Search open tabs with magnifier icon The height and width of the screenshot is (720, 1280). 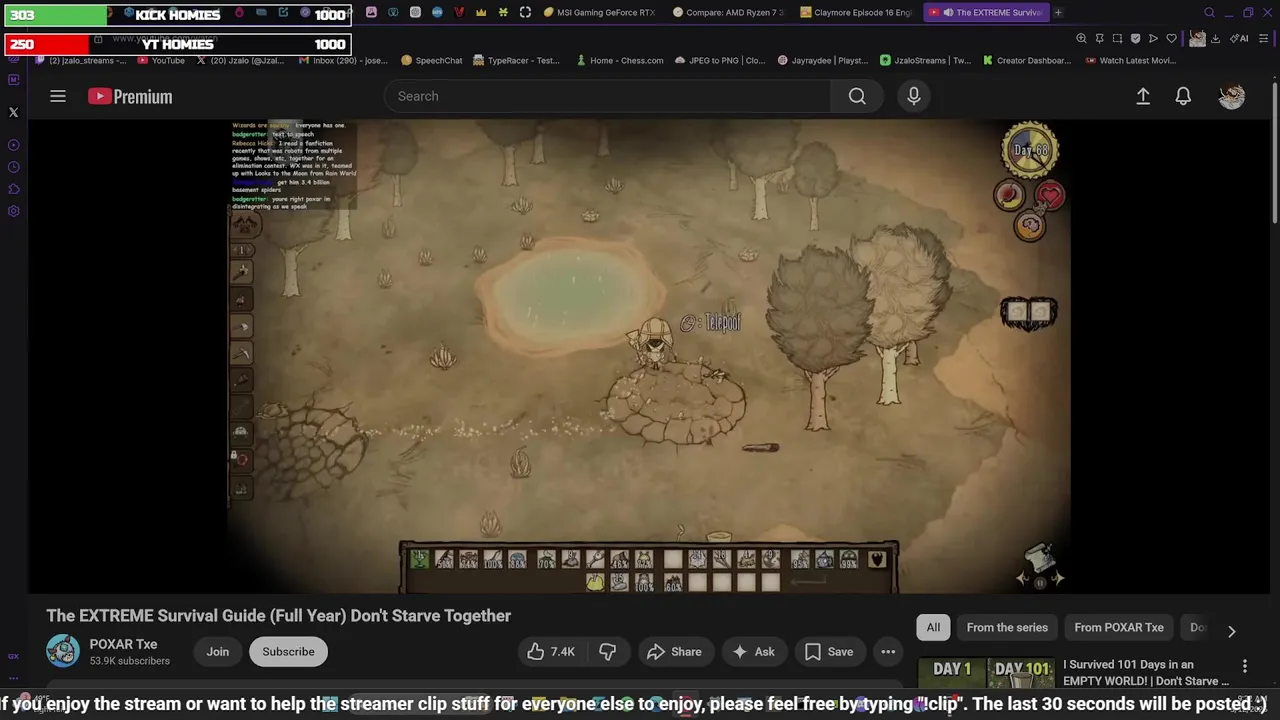coord(1209,12)
